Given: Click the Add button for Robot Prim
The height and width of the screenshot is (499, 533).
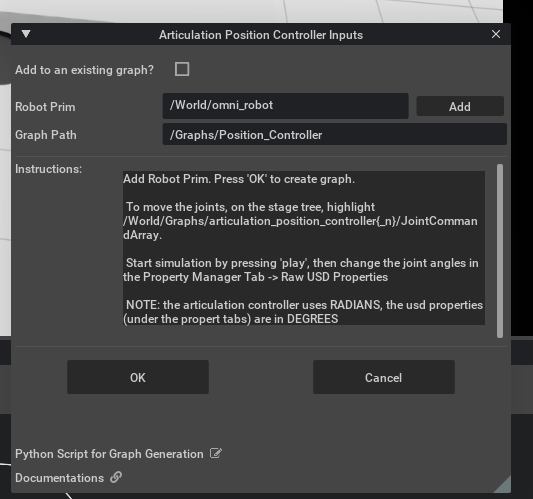Looking at the screenshot, I should click(x=460, y=106).
